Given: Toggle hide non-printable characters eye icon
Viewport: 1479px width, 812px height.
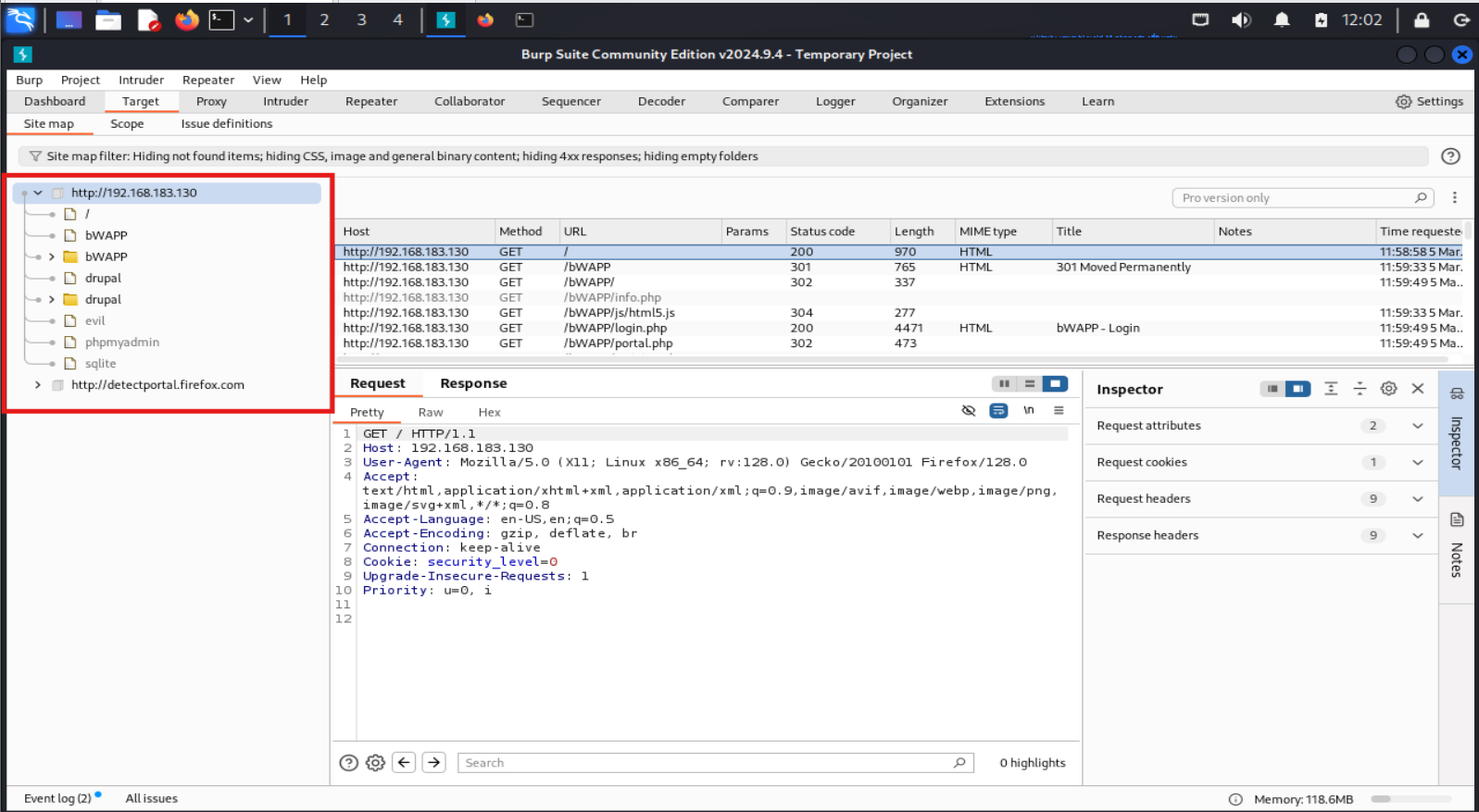Looking at the screenshot, I should point(969,410).
